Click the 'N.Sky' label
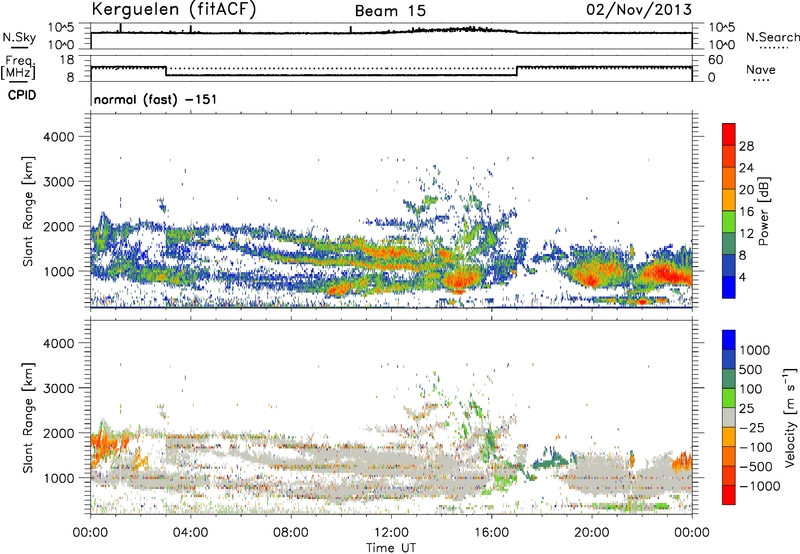Image resolution: width=800 pixels, height=554 pixels. [19, 37]
